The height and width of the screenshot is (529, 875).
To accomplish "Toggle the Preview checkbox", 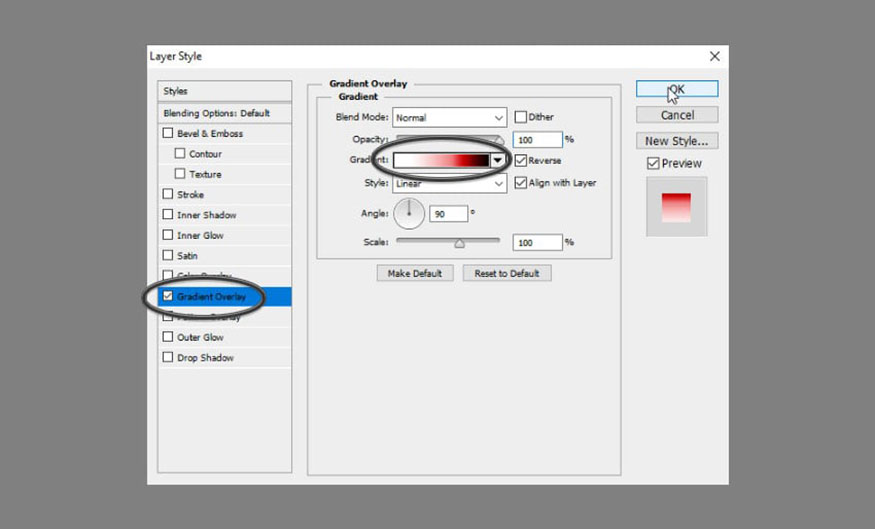I will point(653,163).
